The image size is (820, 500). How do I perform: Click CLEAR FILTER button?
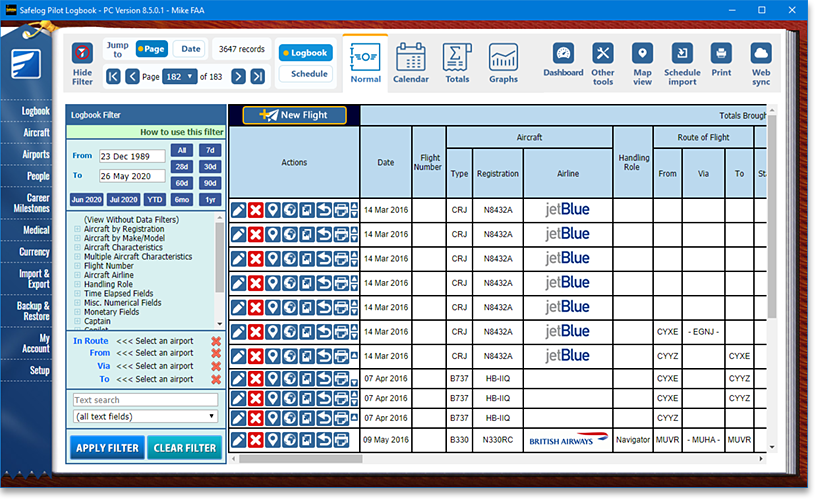pos(185,448)
